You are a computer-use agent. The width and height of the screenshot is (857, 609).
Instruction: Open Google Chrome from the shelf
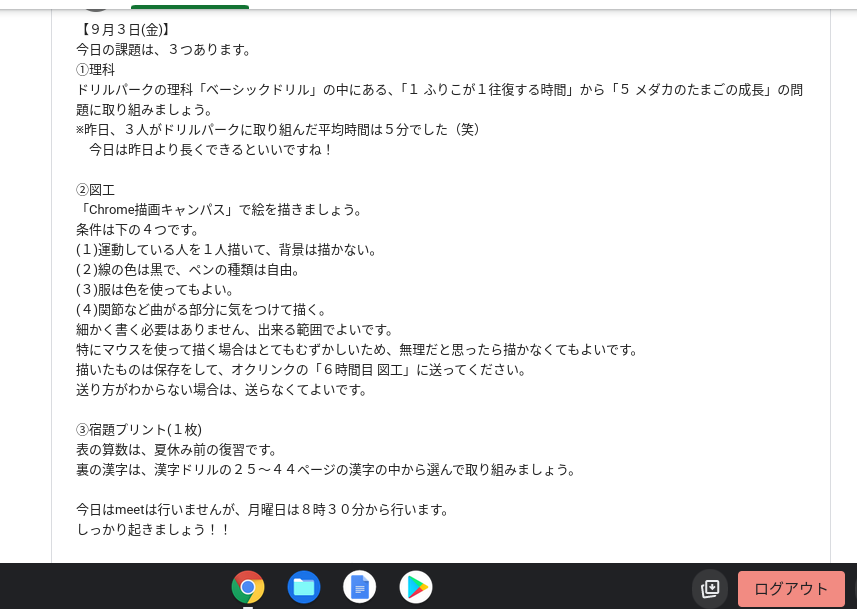248,587
